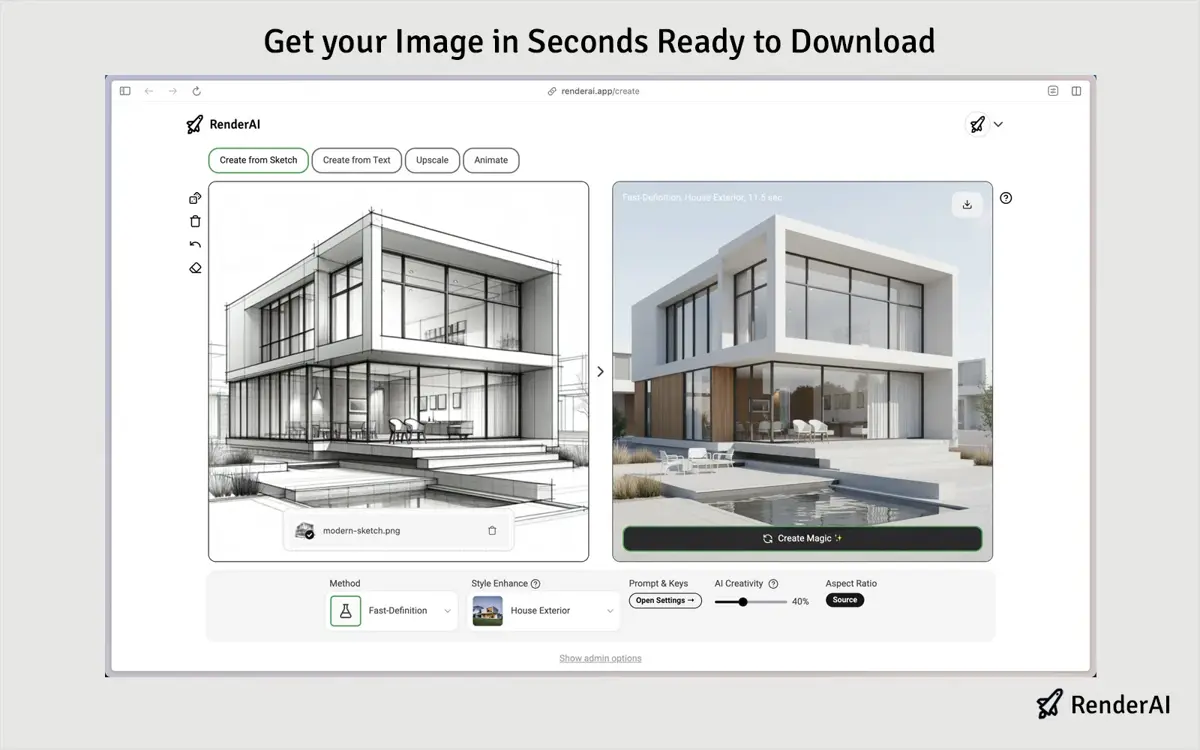The image size is (1200, 750).
Task: Adjust the AI Creativity slider
Action: (x=743, y=601)
